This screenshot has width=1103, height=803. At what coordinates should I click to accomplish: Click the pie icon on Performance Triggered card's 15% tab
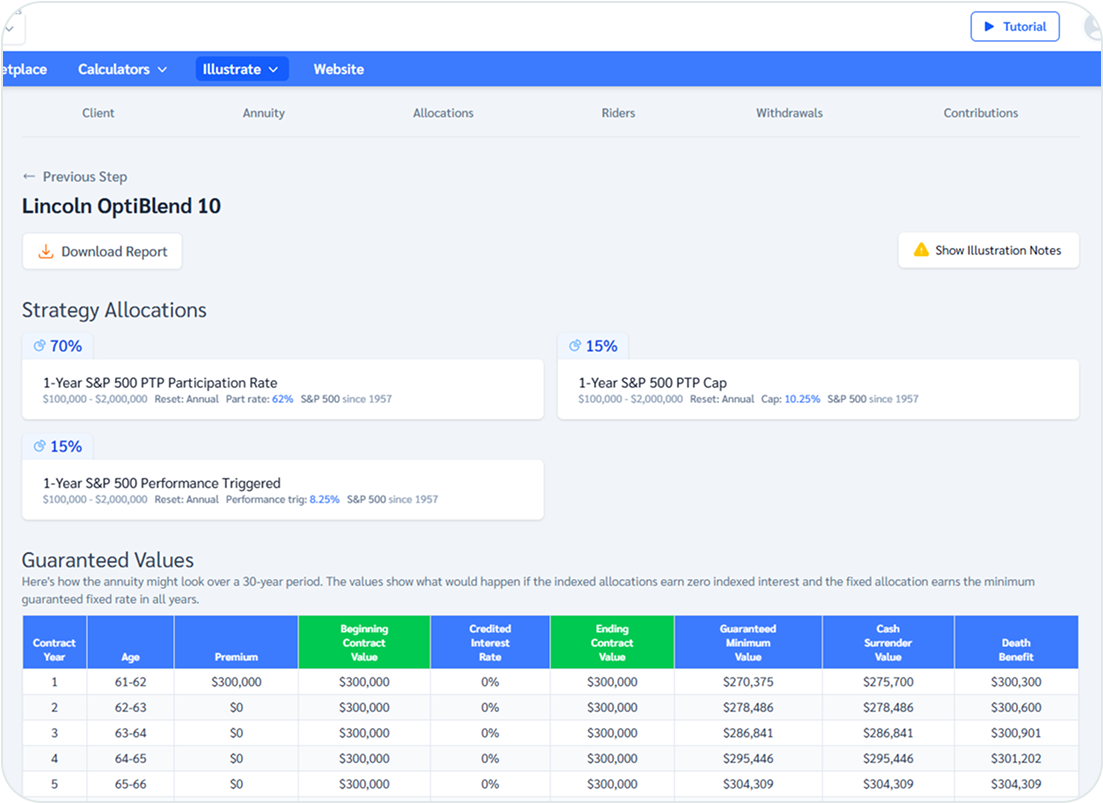click(x=39, y=446)
